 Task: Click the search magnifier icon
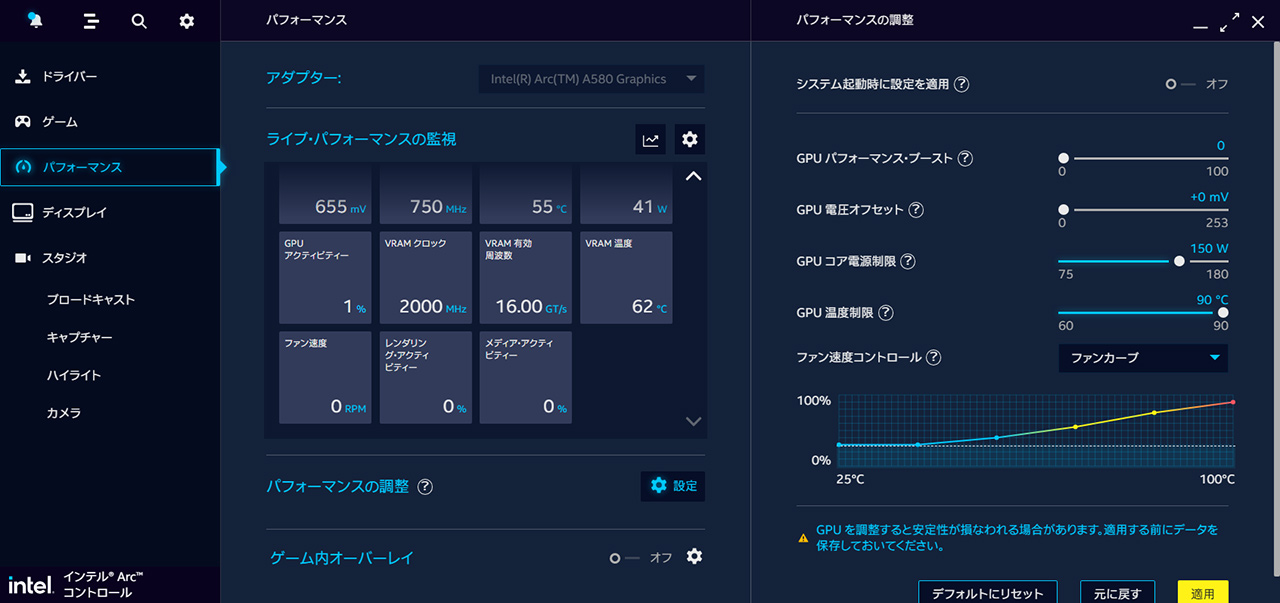pyautogui.click(x=139, y=20)
